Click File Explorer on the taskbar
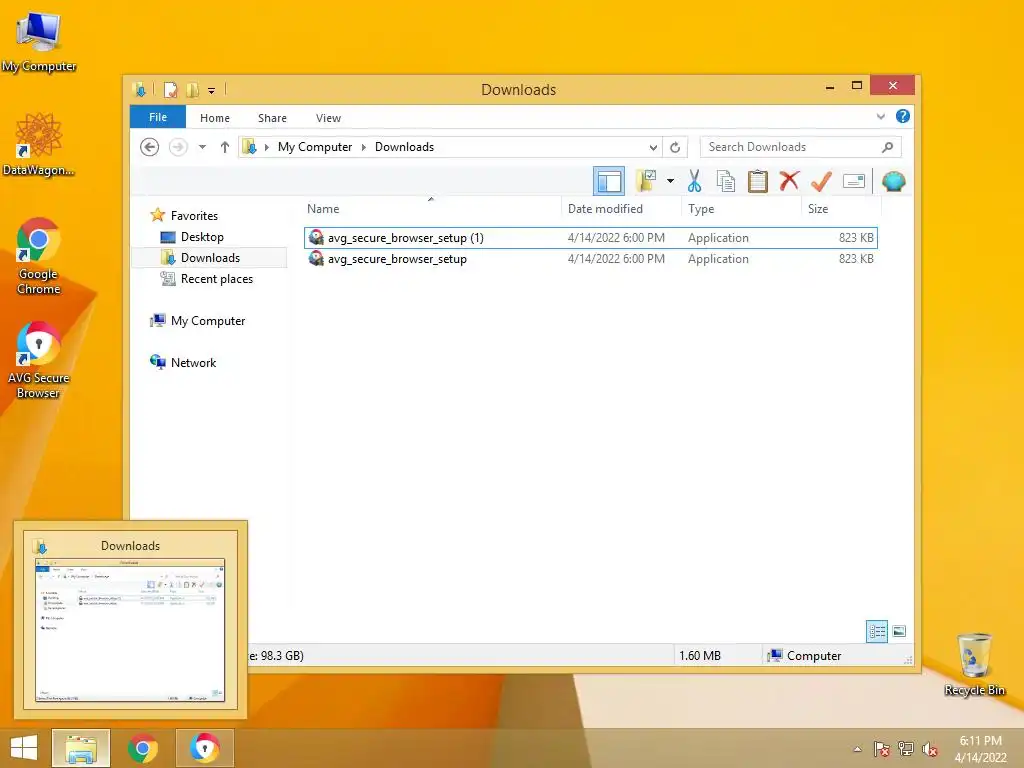The height and width of the screenshot is (768, 1024). pos(81,748)
